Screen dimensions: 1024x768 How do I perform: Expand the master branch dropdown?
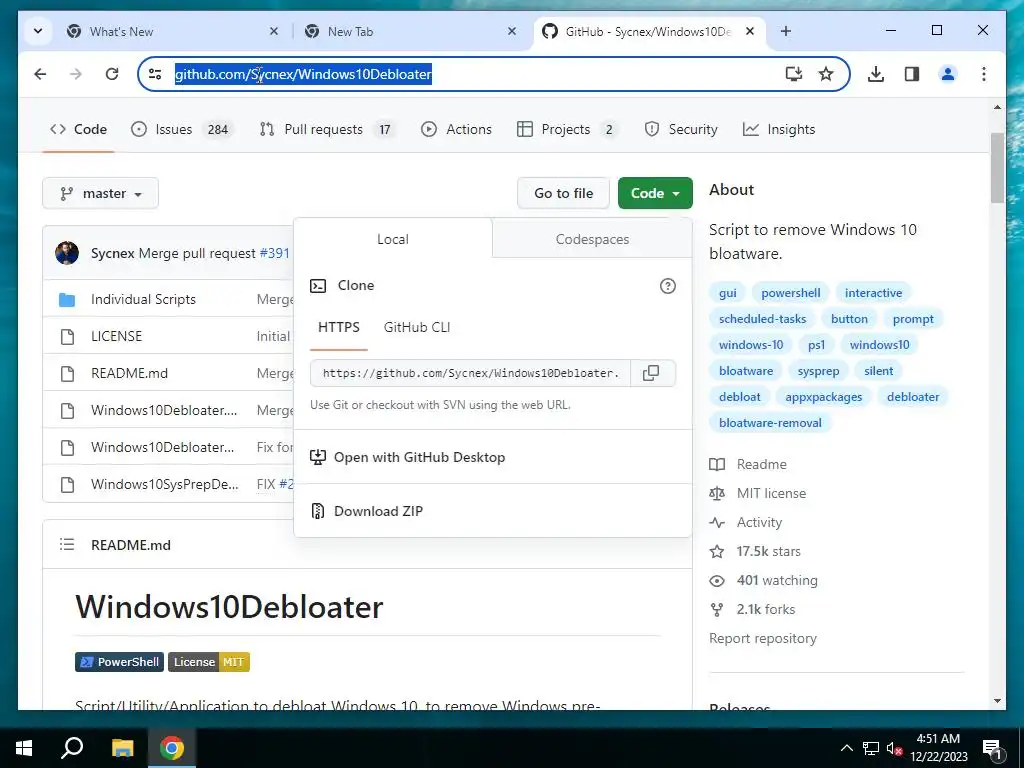[x=101, y=193]
